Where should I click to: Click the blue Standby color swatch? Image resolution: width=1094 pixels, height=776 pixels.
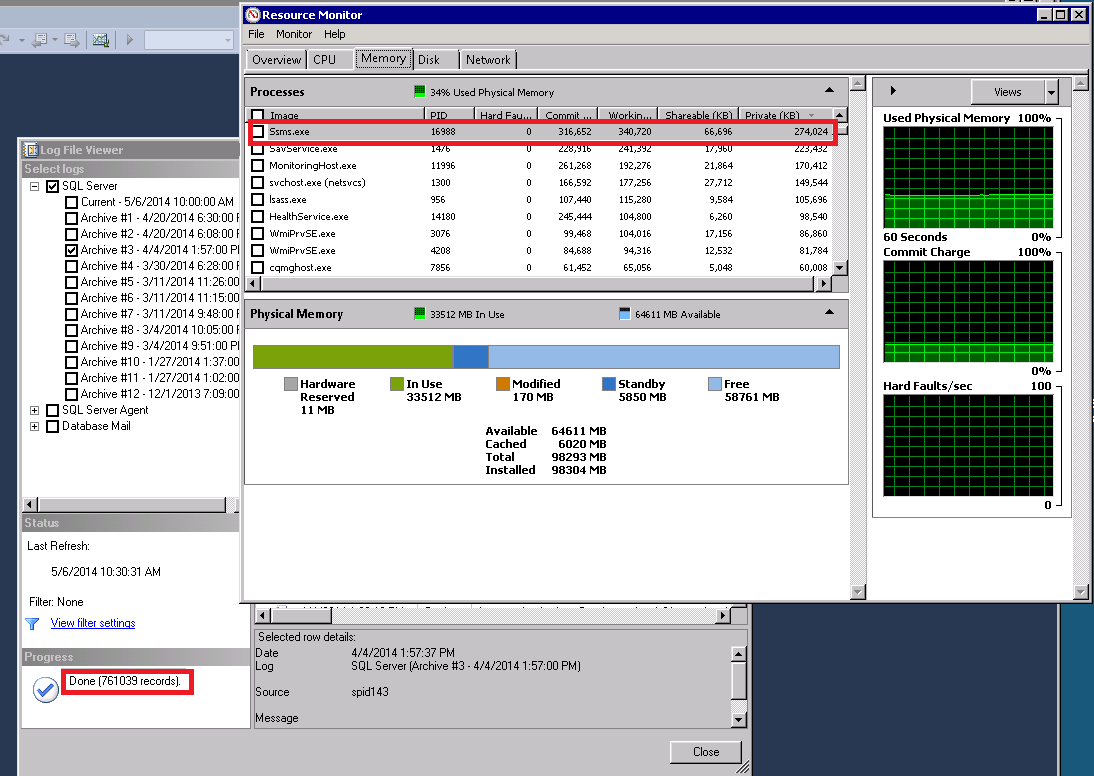click(608, 384)
